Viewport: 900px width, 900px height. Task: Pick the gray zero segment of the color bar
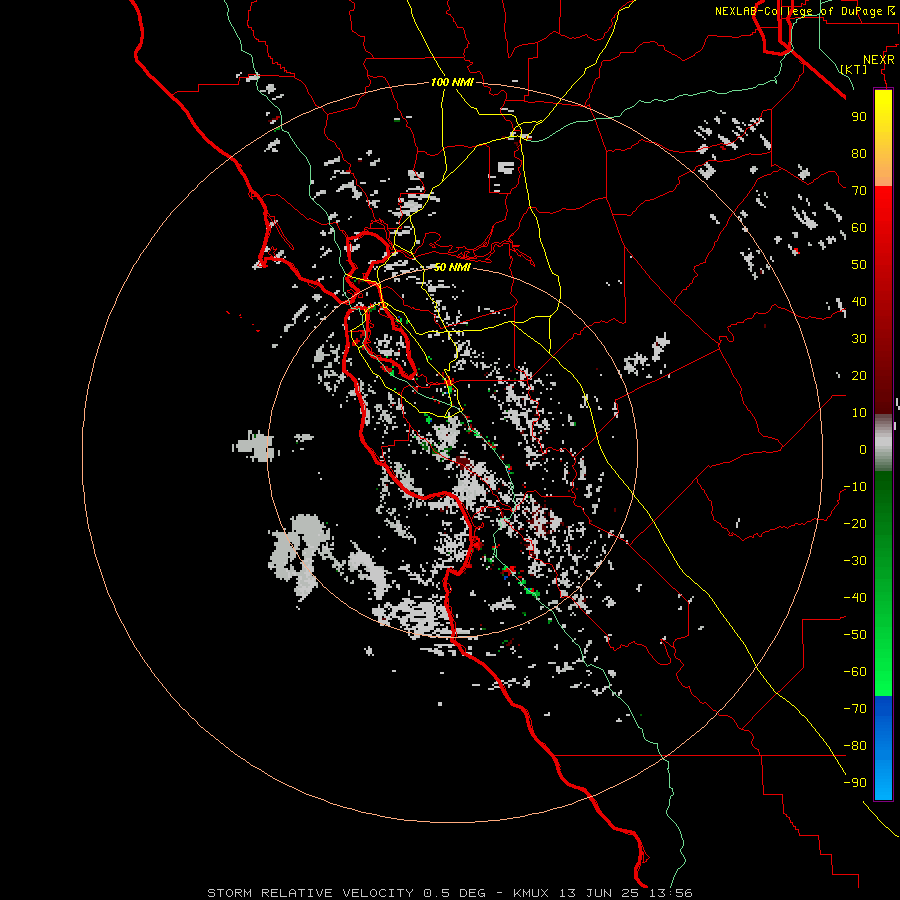[x=883, y=443]
